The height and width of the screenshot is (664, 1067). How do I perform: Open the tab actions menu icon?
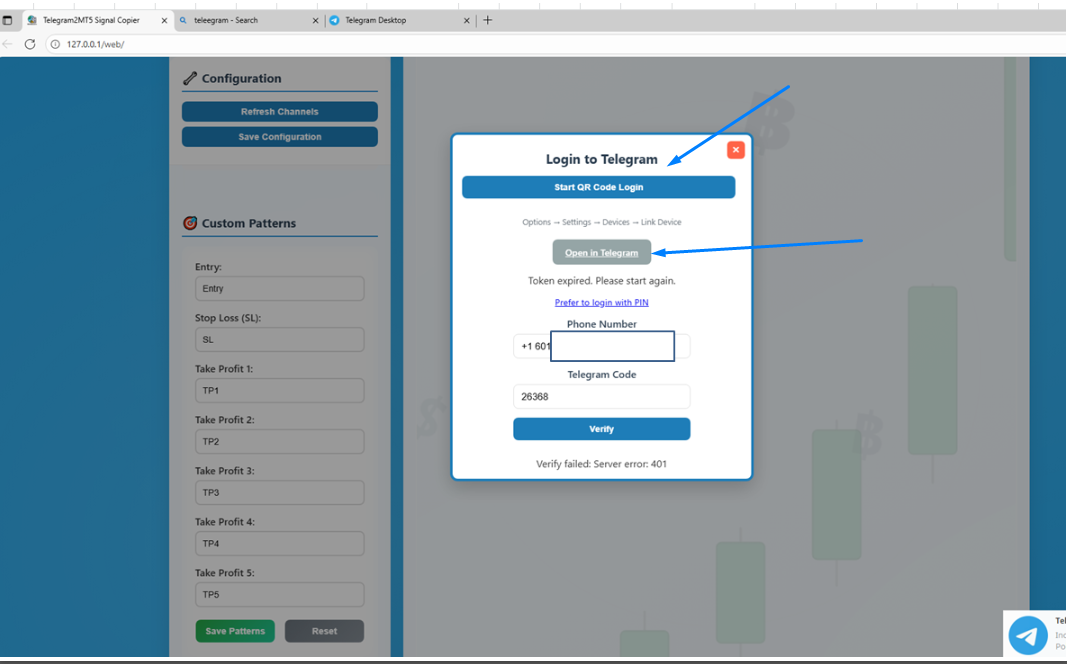7,20
